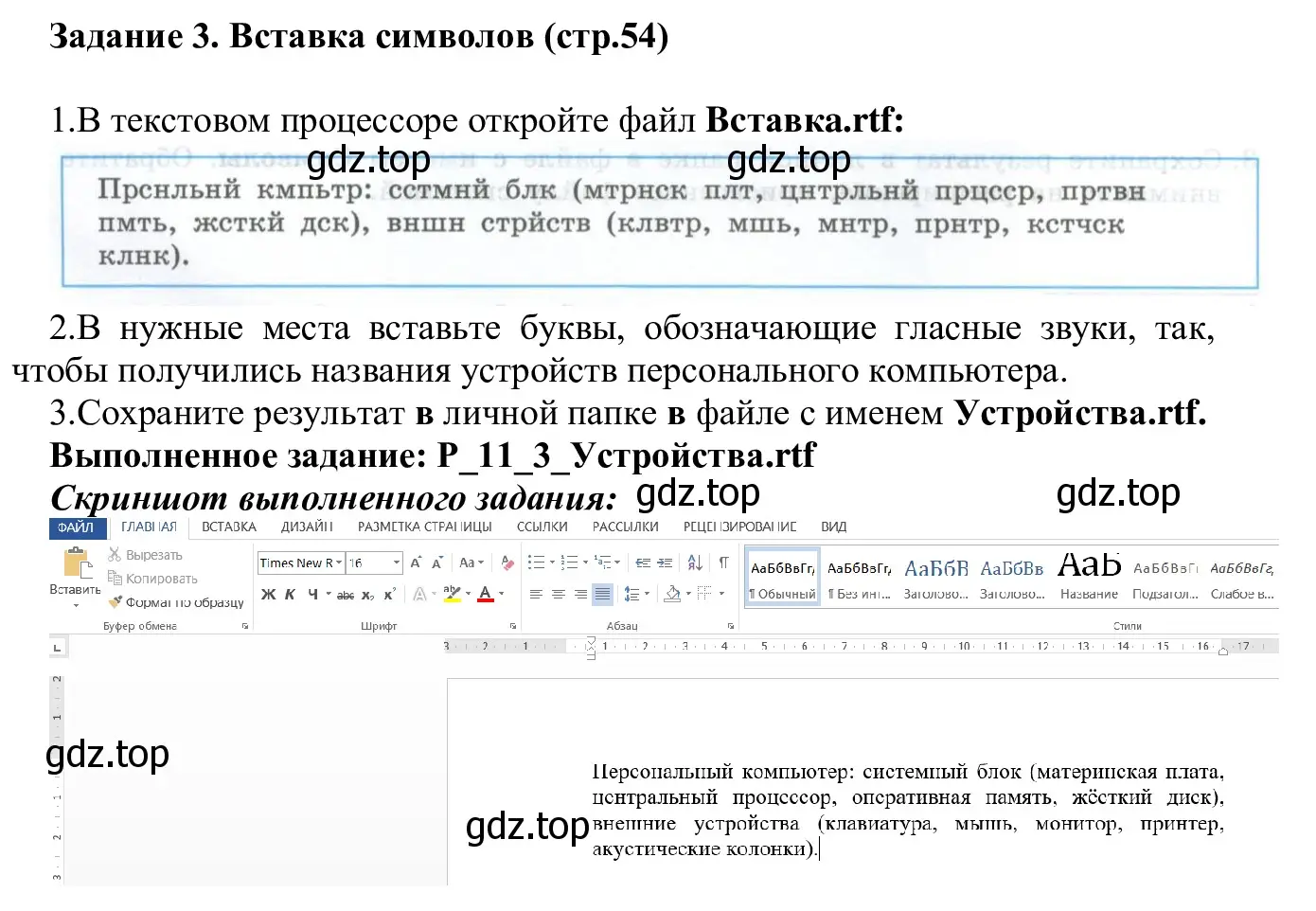The width and height of the screenshot is (1316, 911).
Task: Open the РАЗМЕТКА СТРАНИЦЫ tab
Action: point(424,527)
